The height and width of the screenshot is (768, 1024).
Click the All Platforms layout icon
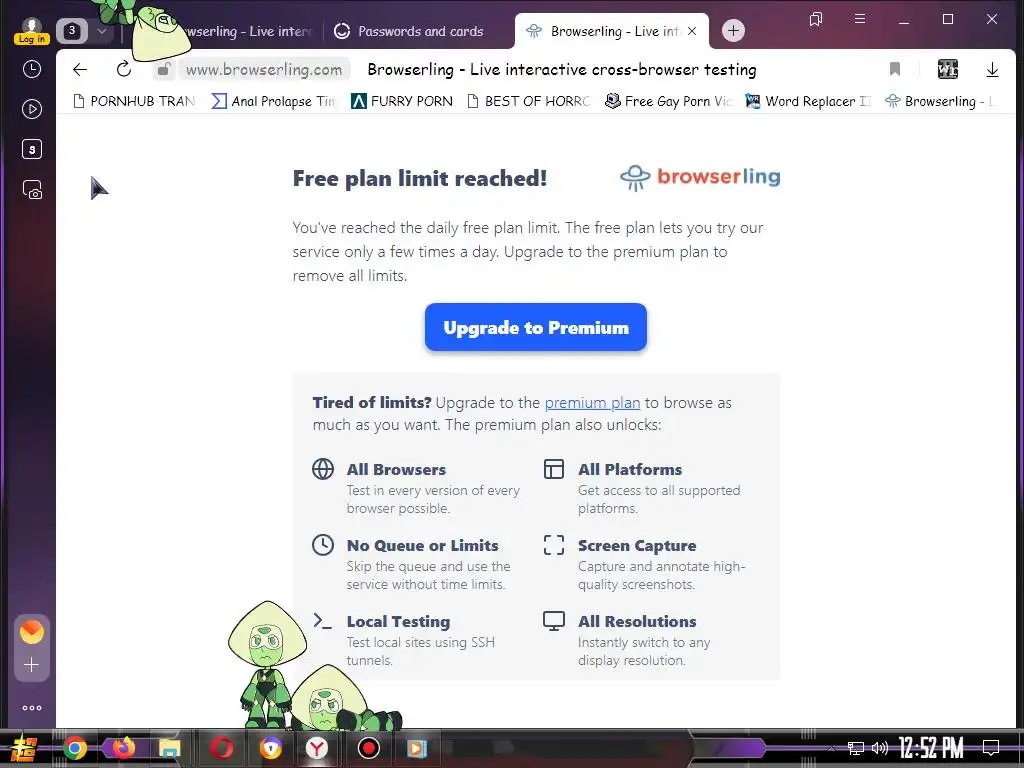554,469
